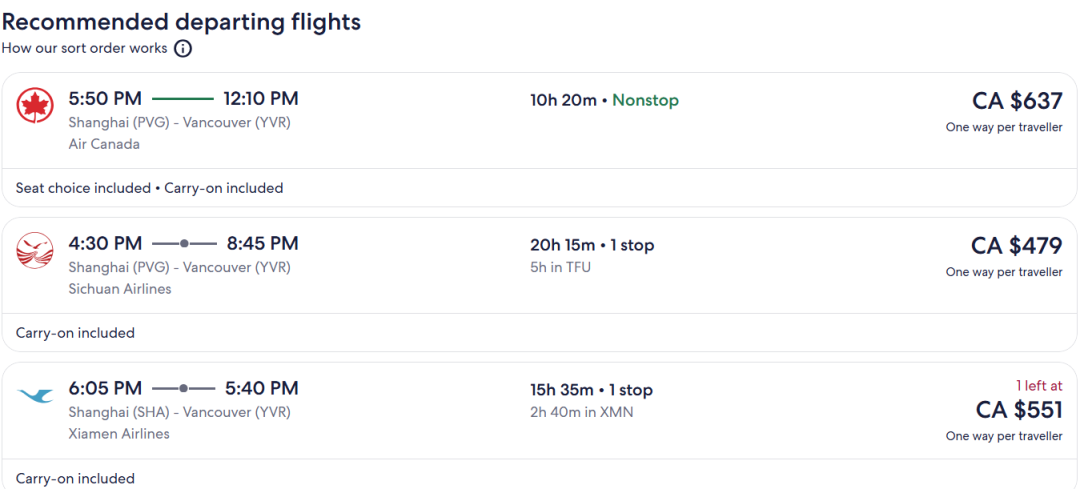
Task: Open 'How our sort order works' link
Action: click(85, 48)
